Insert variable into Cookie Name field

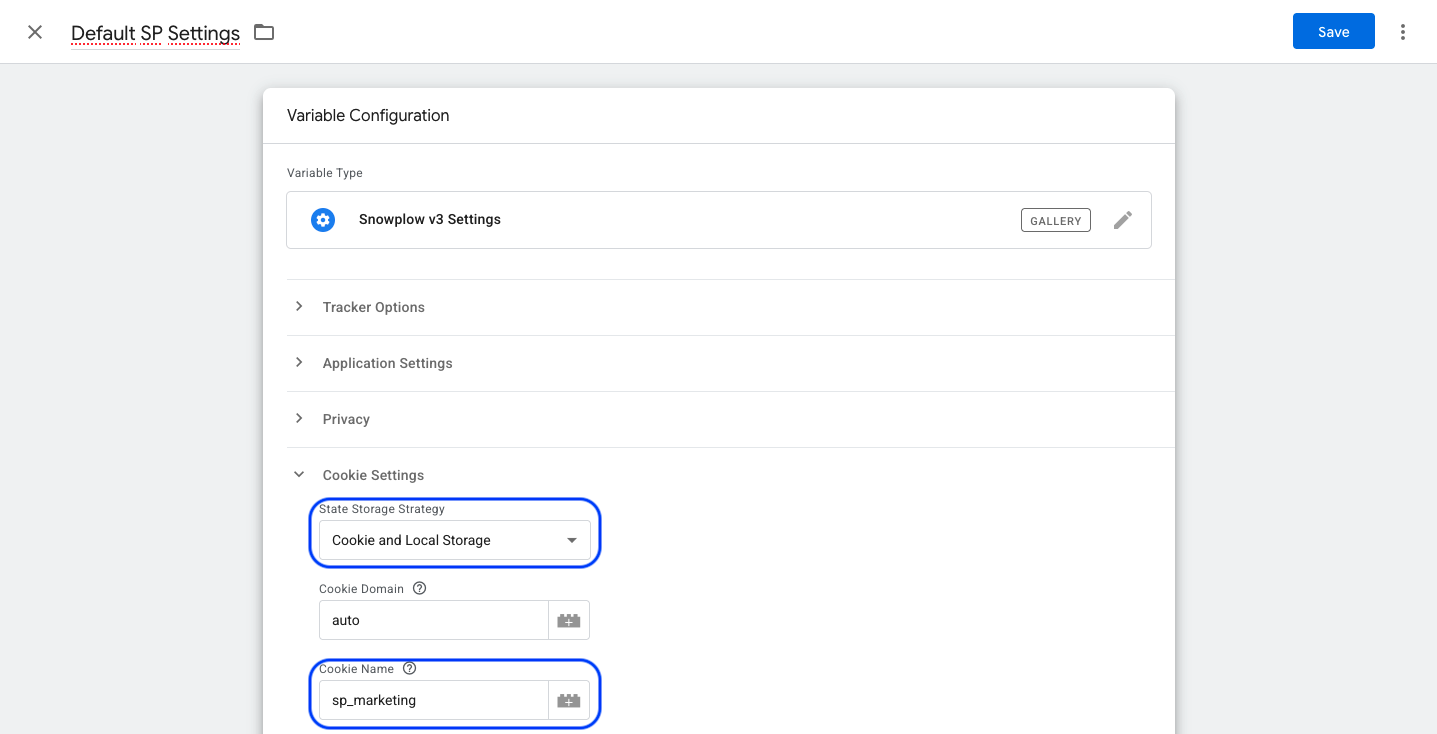pos(569,700)
